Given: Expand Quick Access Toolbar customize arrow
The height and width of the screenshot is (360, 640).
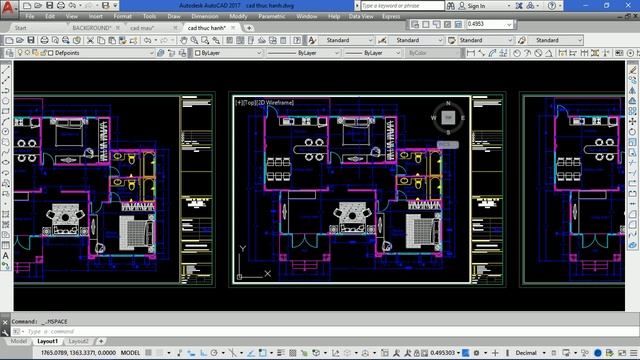Looking at the screenshot, I should (x=116, y=6).
